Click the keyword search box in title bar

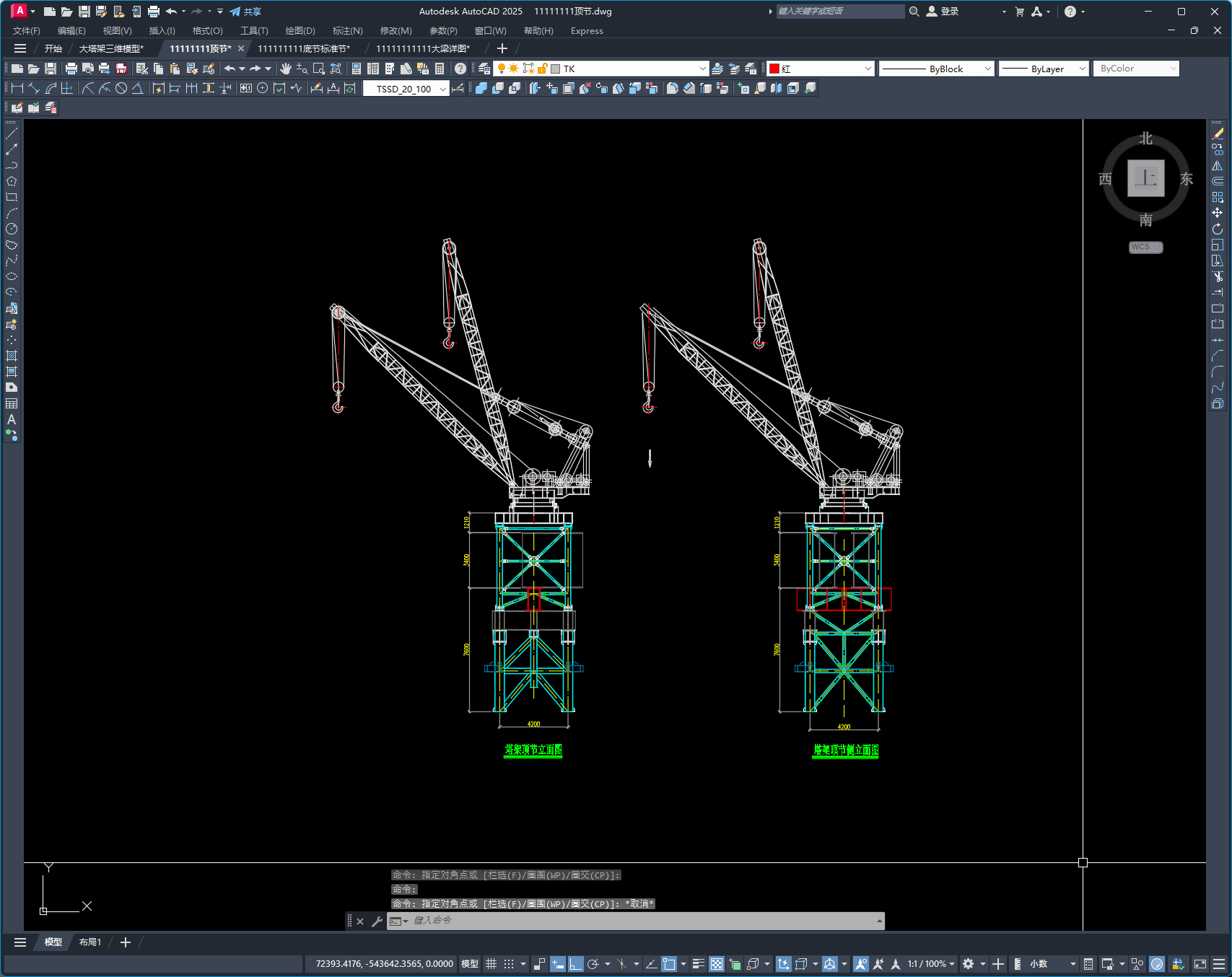coord(839,12)
